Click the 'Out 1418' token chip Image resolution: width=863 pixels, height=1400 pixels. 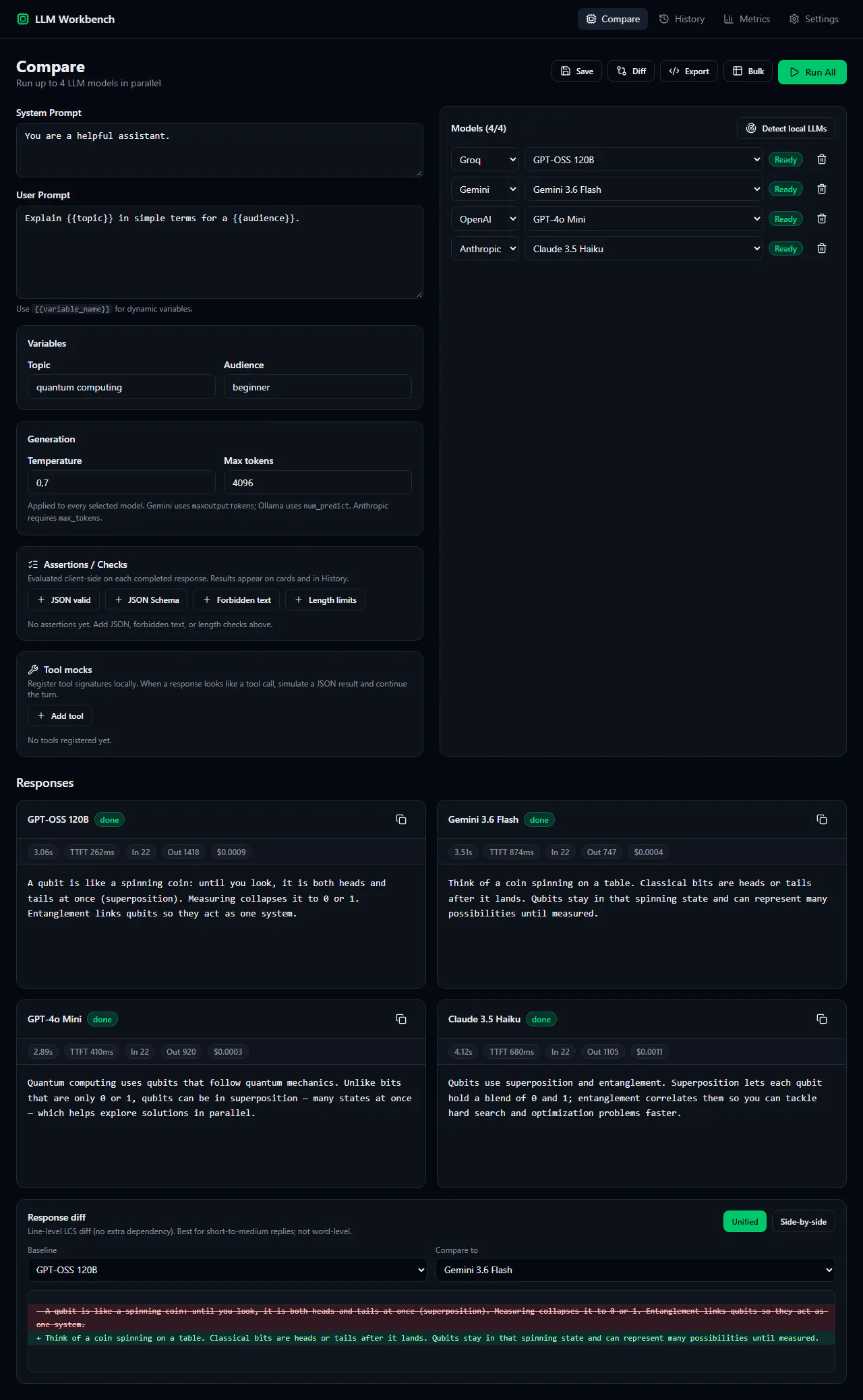(183, 852)
